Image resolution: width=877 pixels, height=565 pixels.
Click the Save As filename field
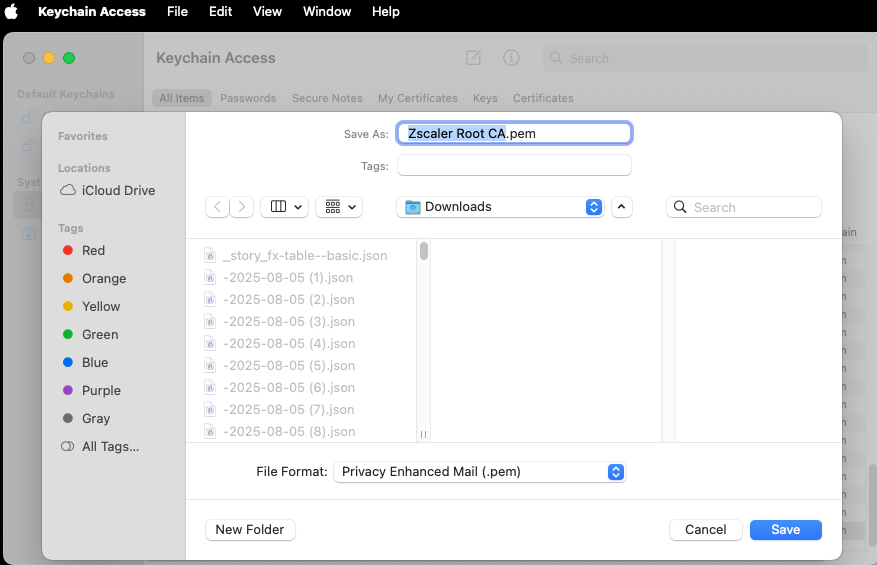(x=514, y=133)
